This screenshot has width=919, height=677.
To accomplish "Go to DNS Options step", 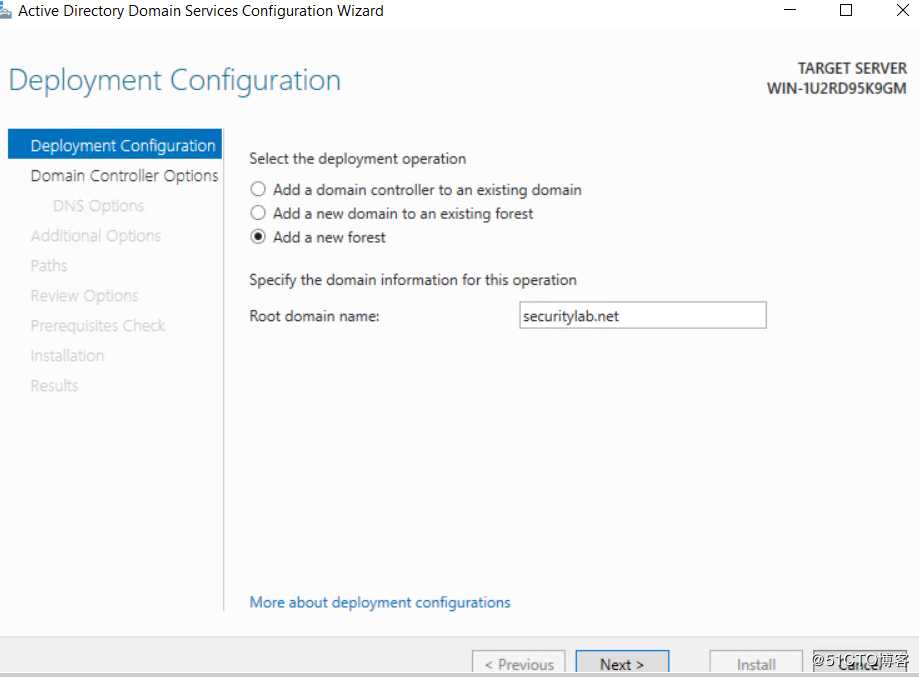I will [98, 206].
